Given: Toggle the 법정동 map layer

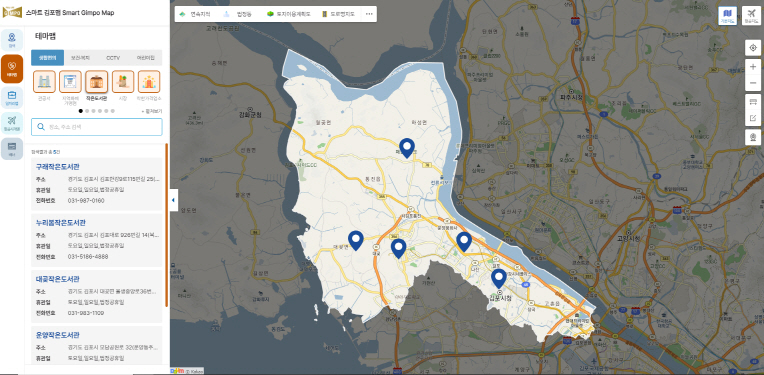Looking at the screenshot, I should coord(238,14).
